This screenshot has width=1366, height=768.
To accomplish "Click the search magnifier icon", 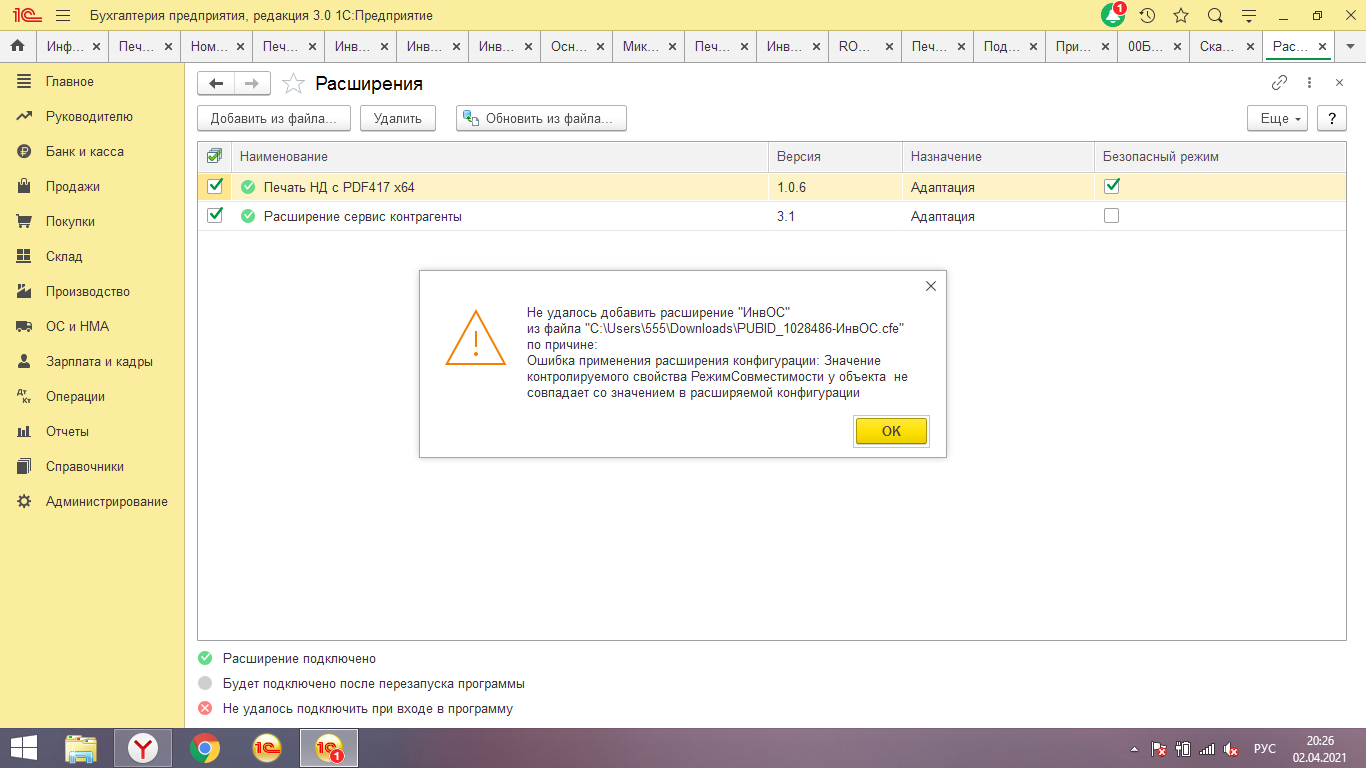I will click(x=1215, y=16).
